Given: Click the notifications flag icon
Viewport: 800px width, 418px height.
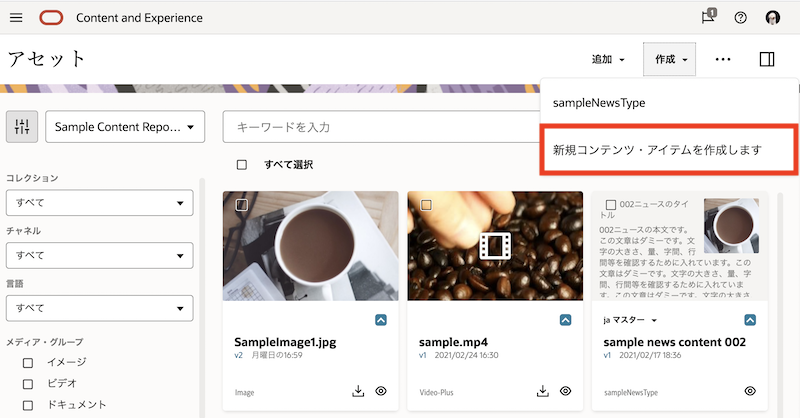Looking at the screenshot, I should (708, 17).
